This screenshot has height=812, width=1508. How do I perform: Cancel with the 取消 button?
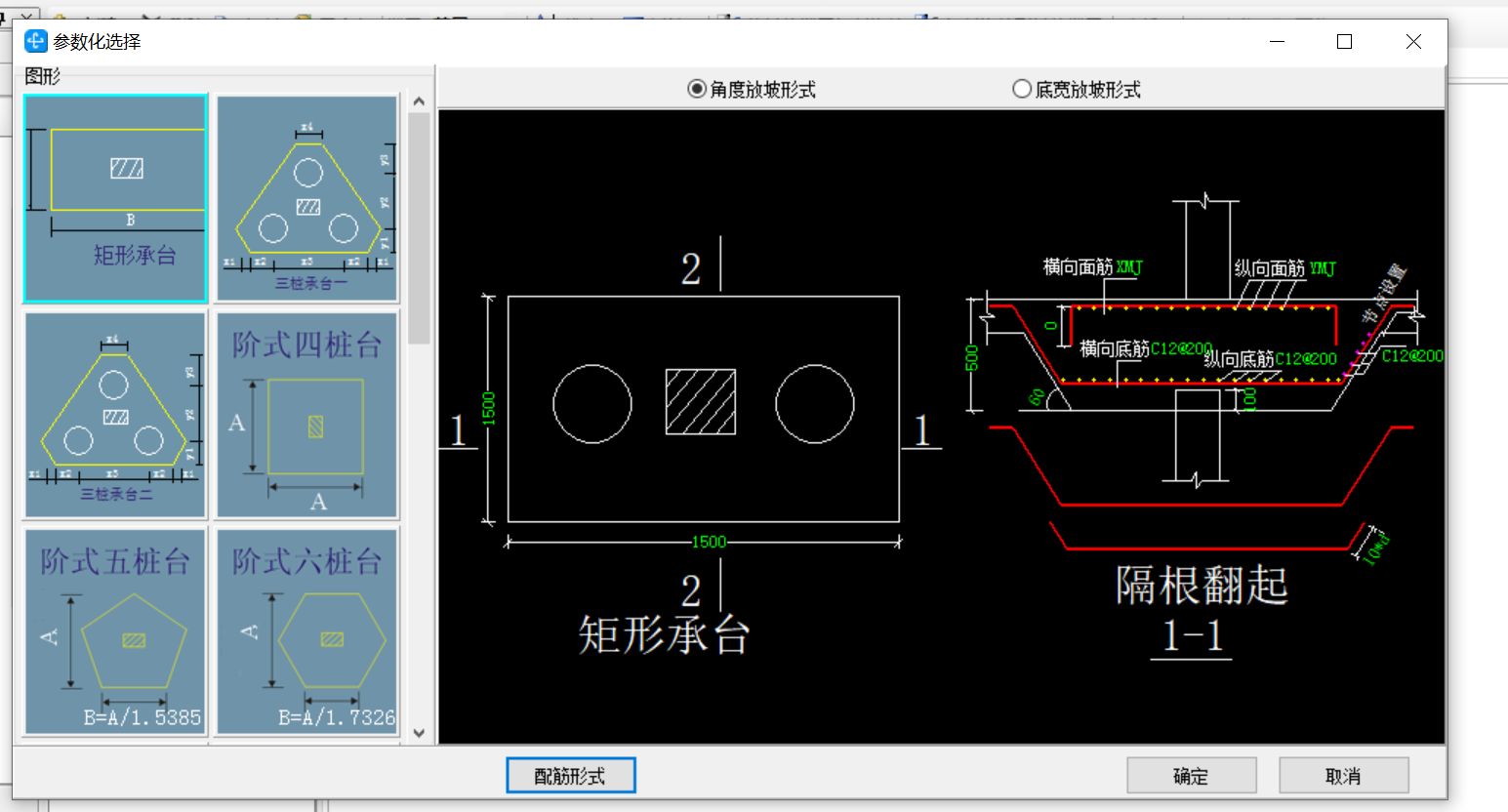point(1344,776)
